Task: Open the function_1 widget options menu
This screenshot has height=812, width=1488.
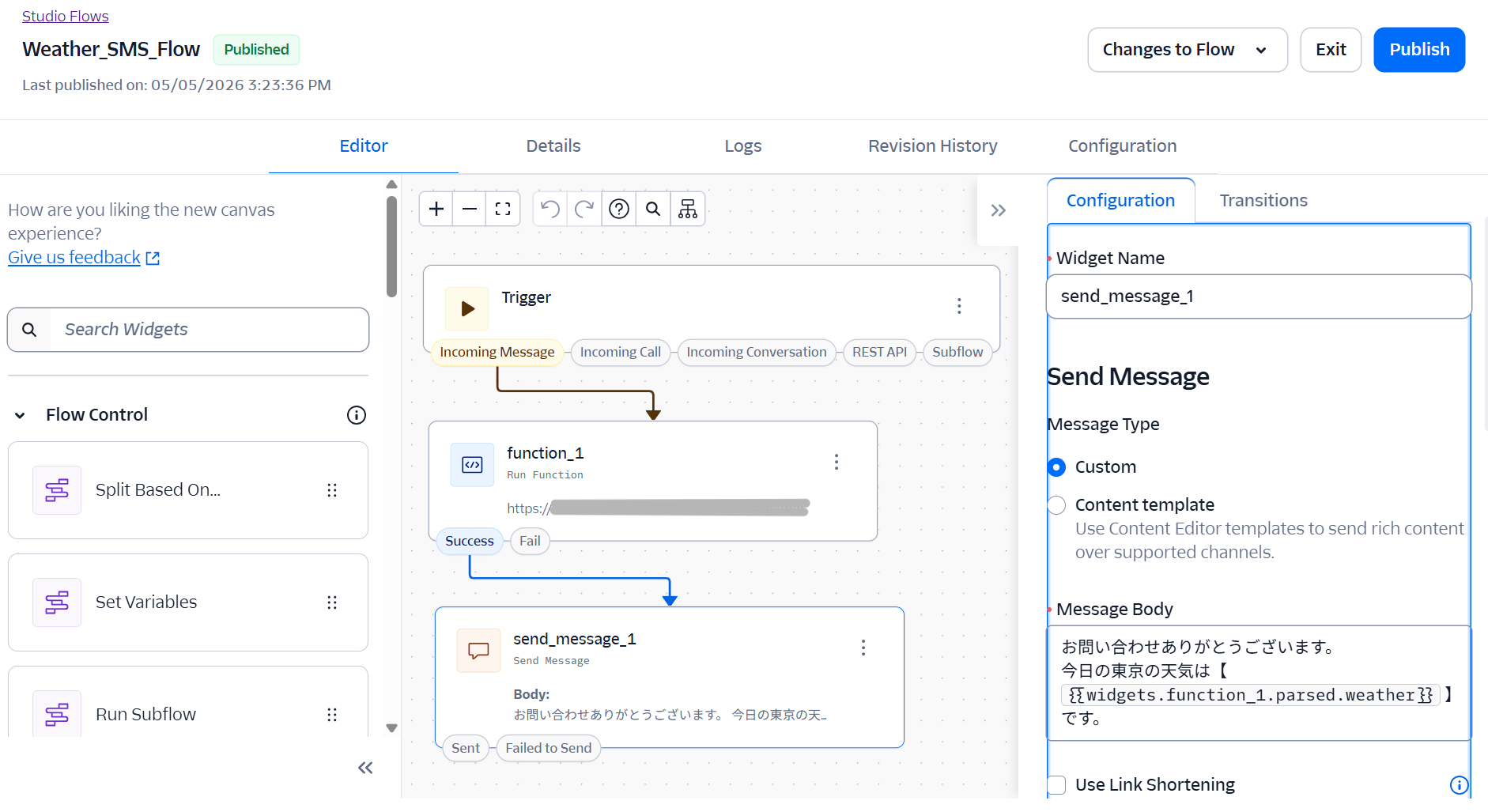Action: coord(837,462)
